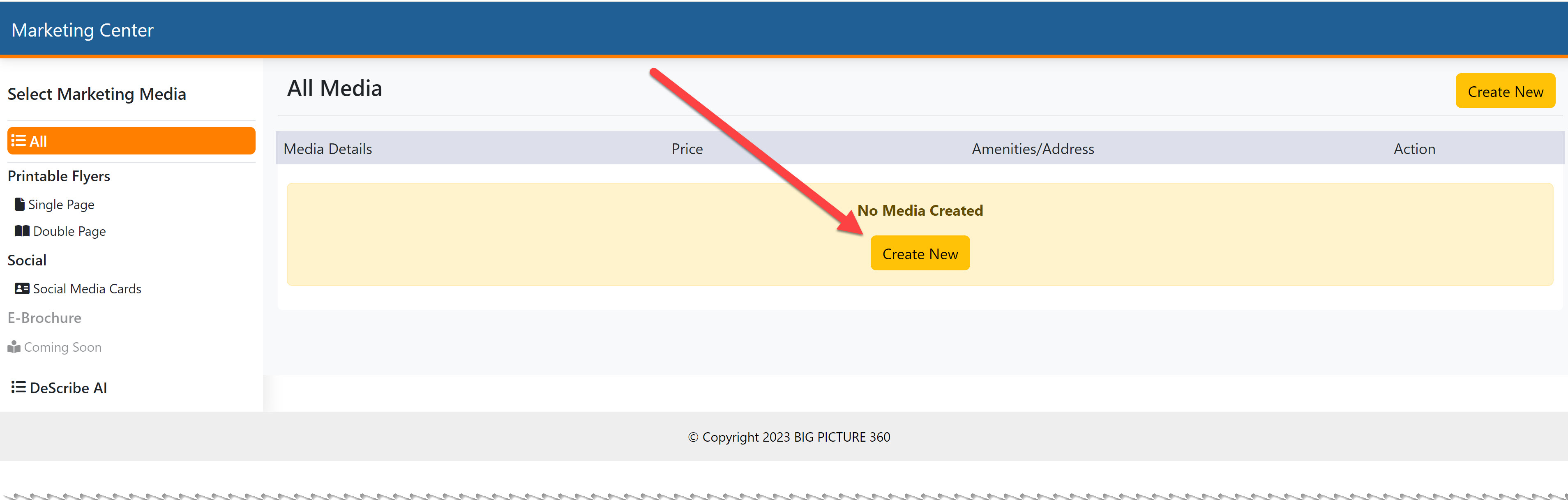Click the Double Page book icon
The height and width of the screenshot is (500, 1568).
tap(22, 231)
